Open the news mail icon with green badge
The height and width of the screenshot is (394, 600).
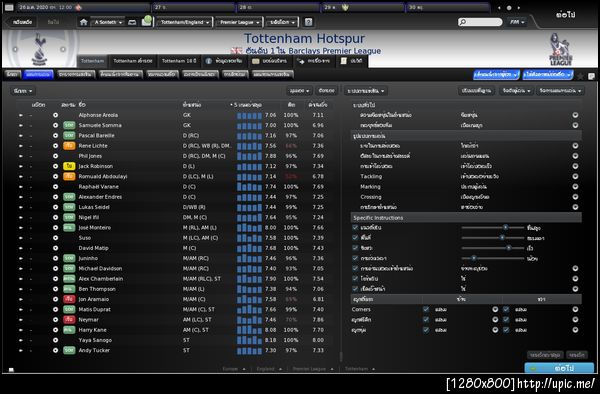[147, 21]
